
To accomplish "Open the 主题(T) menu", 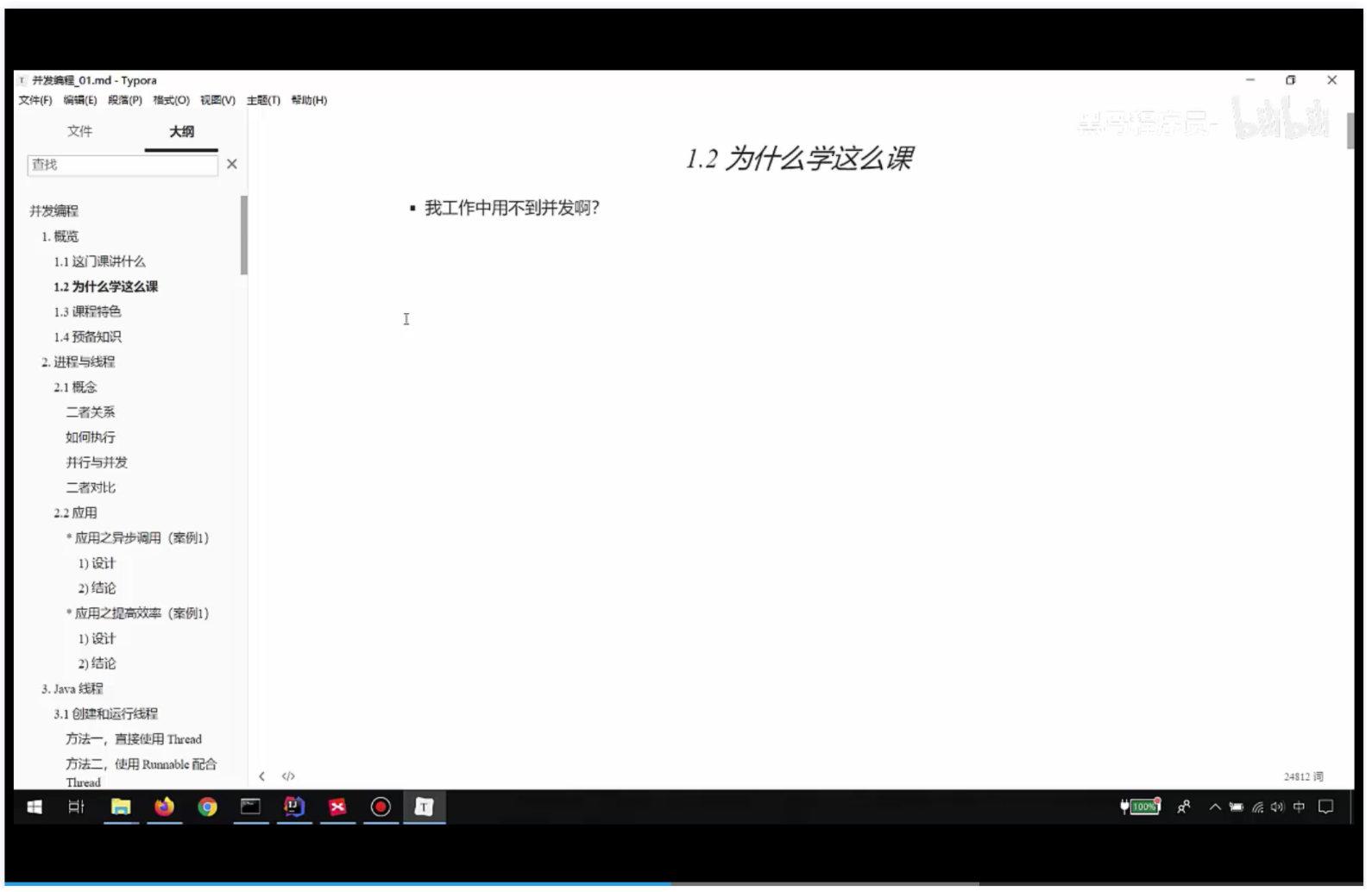I will pos(264,101).
